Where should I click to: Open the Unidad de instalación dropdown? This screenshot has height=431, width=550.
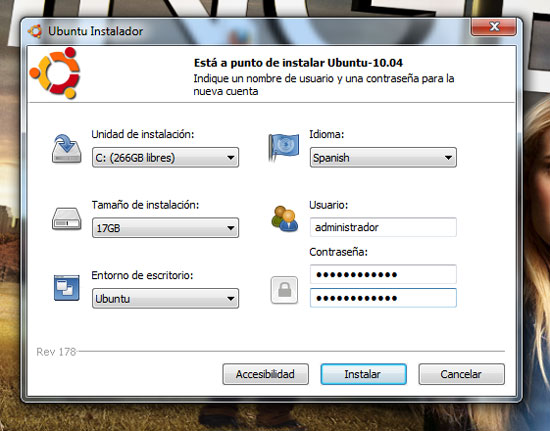click(x=165, y=157)
